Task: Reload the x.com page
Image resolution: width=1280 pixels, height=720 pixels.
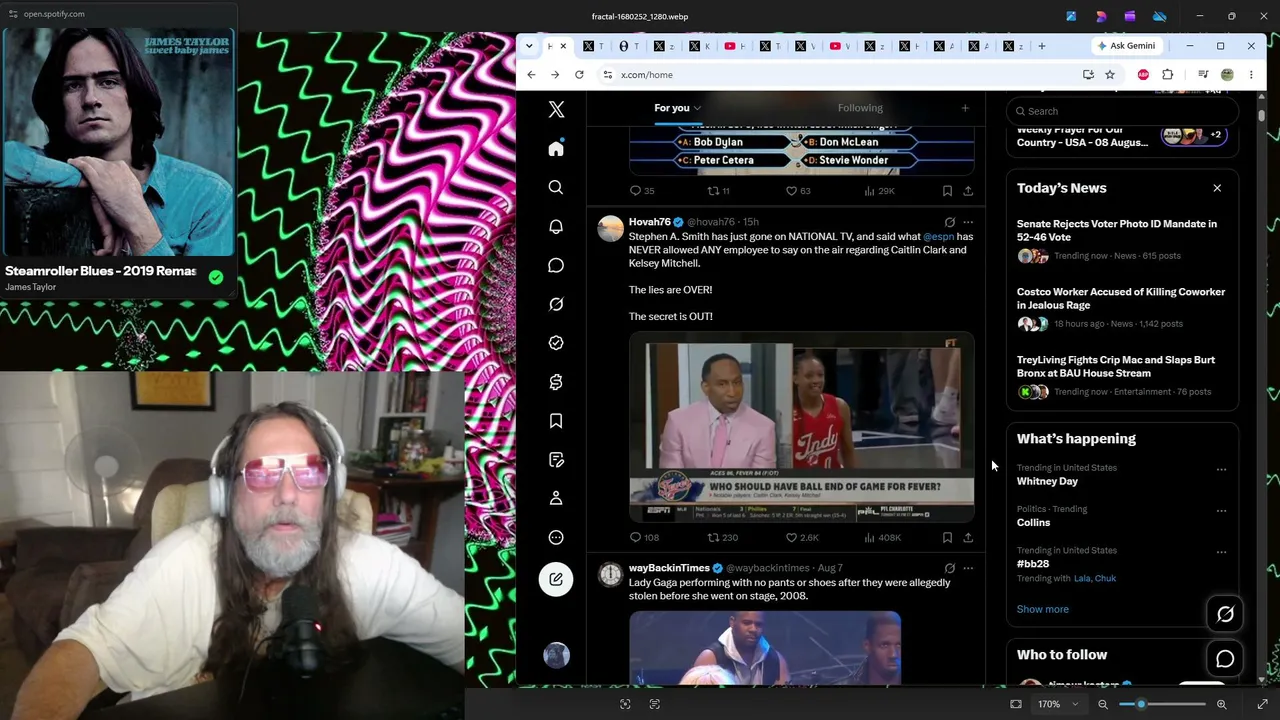Action: click(579, 75)
